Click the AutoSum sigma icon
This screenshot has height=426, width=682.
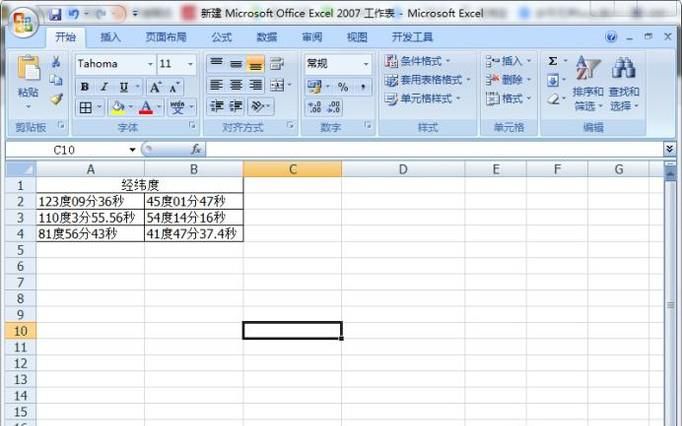pyautogui.click(x=552, y=61)
